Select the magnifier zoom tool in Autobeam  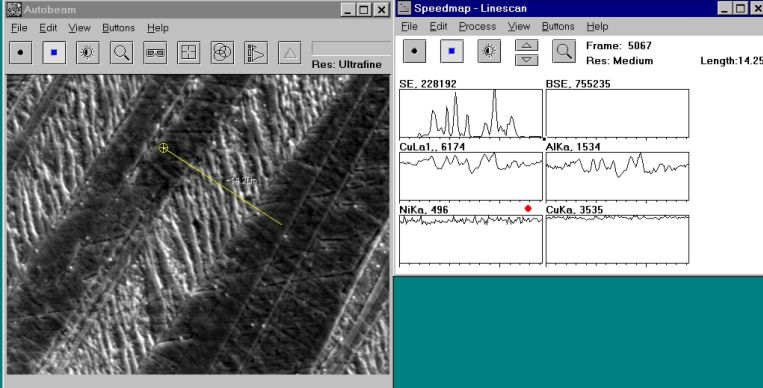click(x=122, y=53)
